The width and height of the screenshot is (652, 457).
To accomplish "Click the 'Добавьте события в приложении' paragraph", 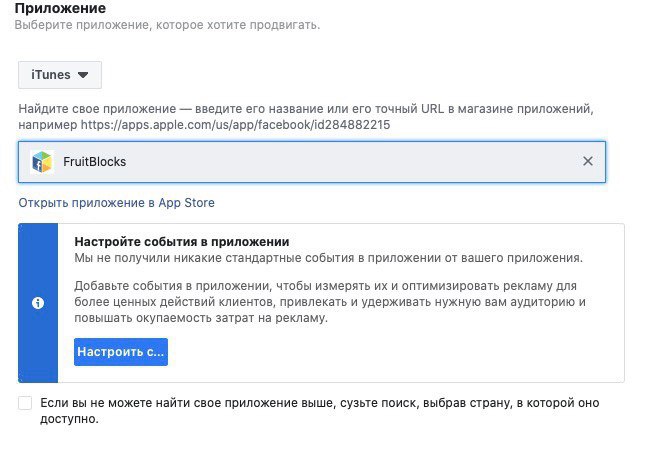I will click(x=330, y=302).
